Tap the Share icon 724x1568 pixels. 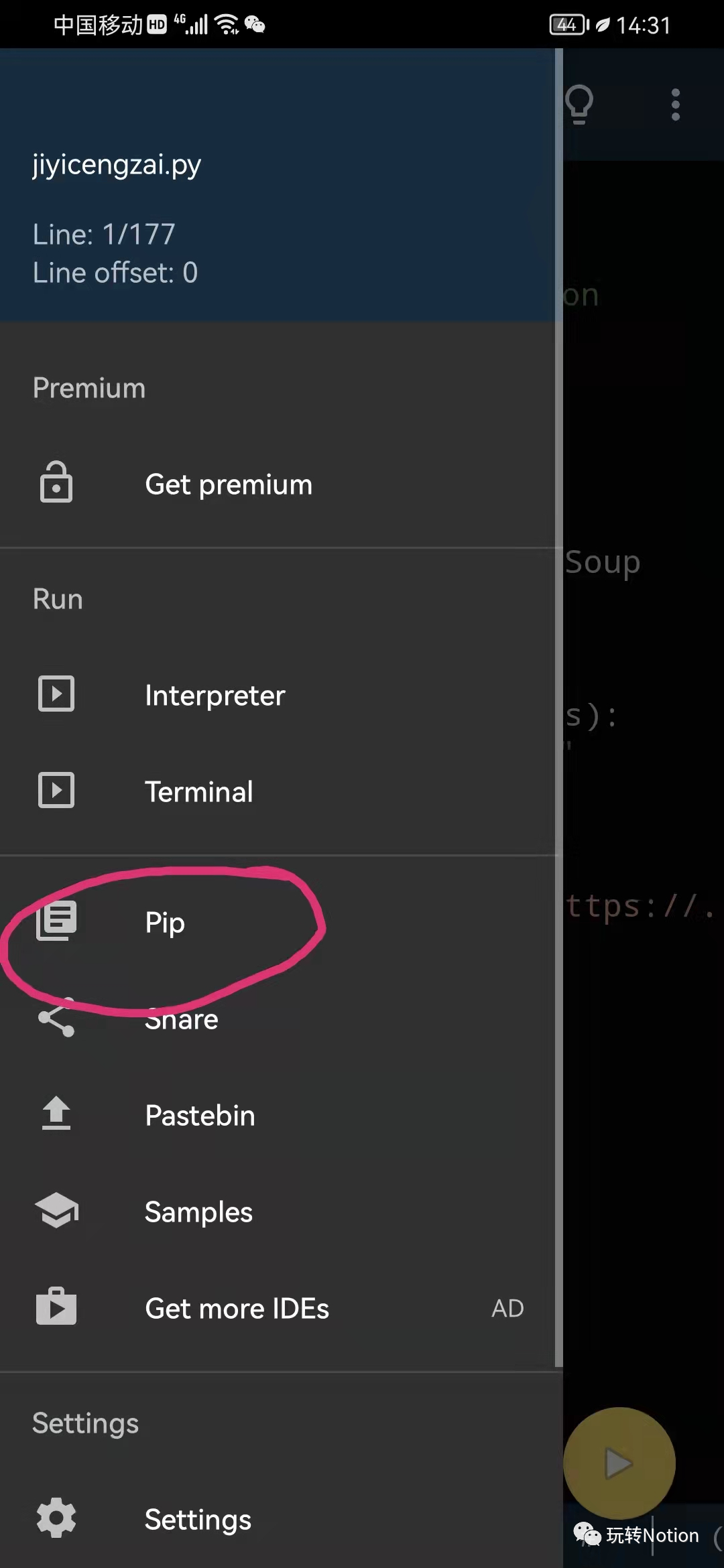[56, 1019]
